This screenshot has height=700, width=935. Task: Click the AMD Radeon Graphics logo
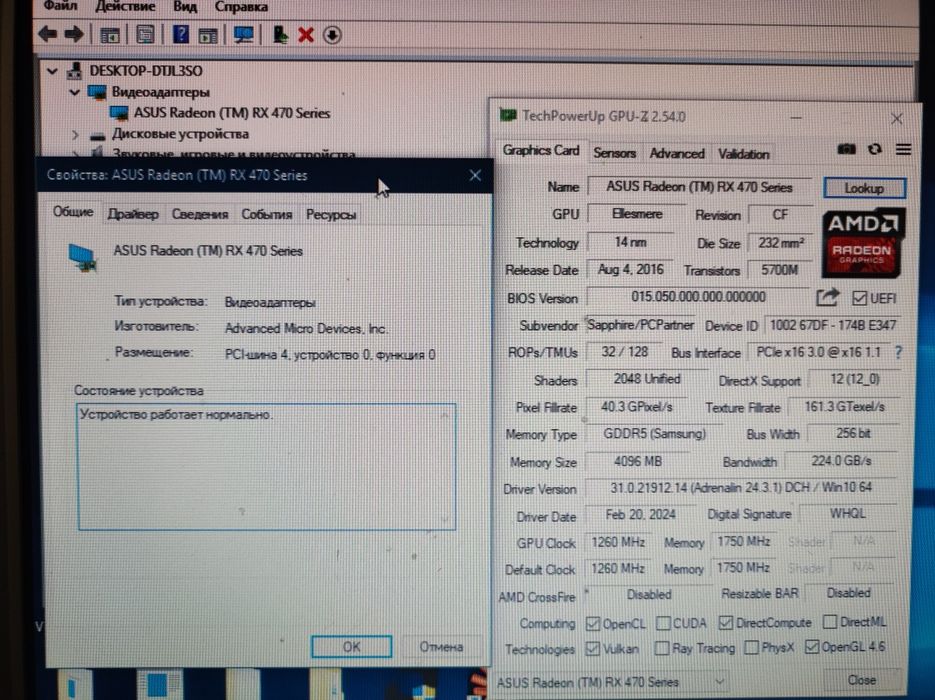tap(863, 243)
